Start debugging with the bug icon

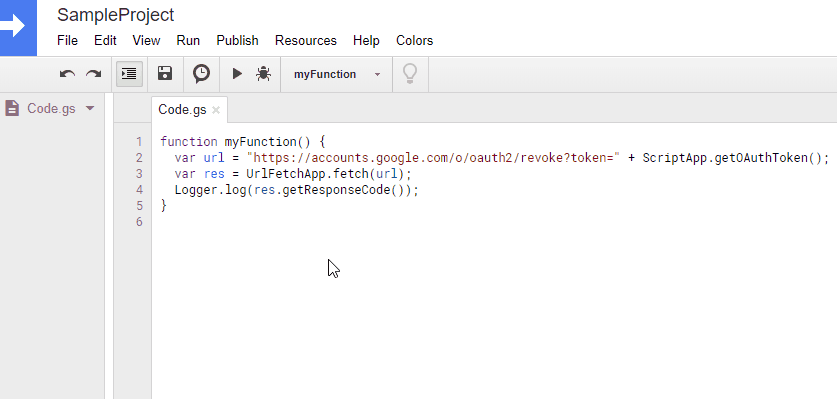point(263,74)
